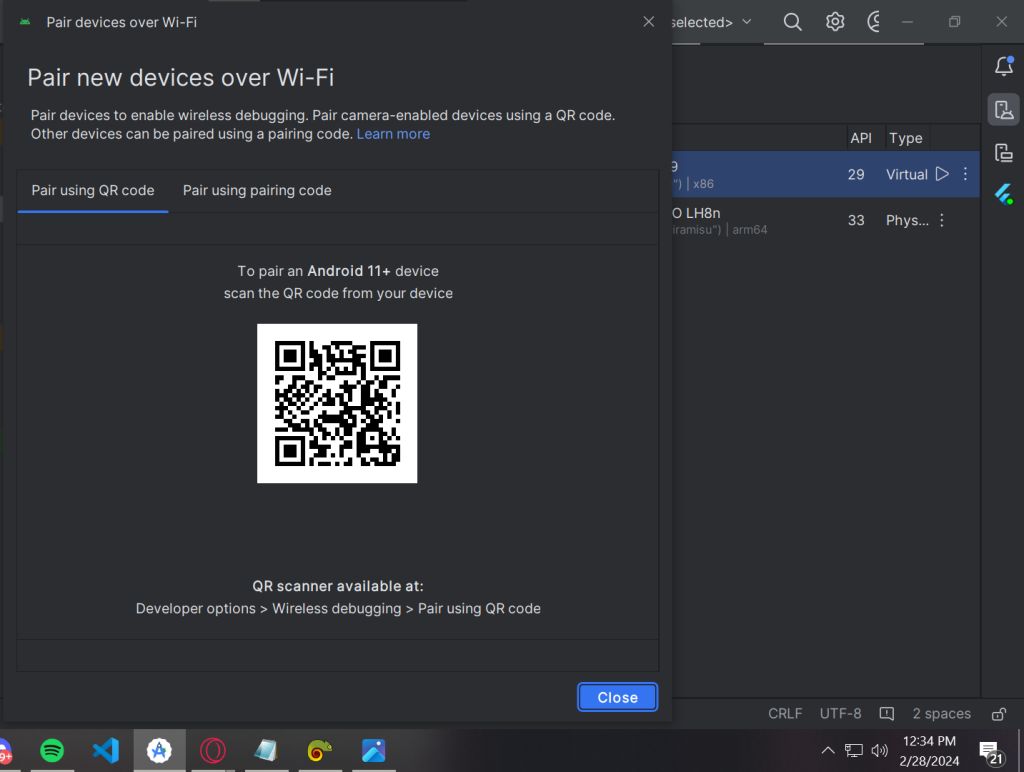The width and height of the screenshot is (1024, 772).
Task: Sort devices by the API column header
Action: (x=861, y=138)
